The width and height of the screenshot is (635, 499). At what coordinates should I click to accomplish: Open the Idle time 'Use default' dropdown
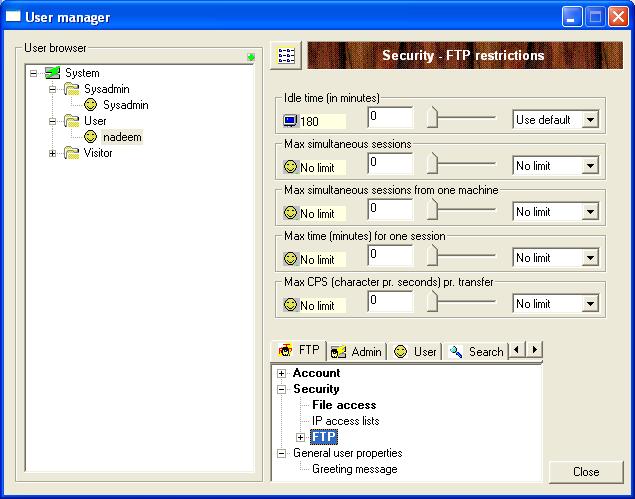pos(590,120)
